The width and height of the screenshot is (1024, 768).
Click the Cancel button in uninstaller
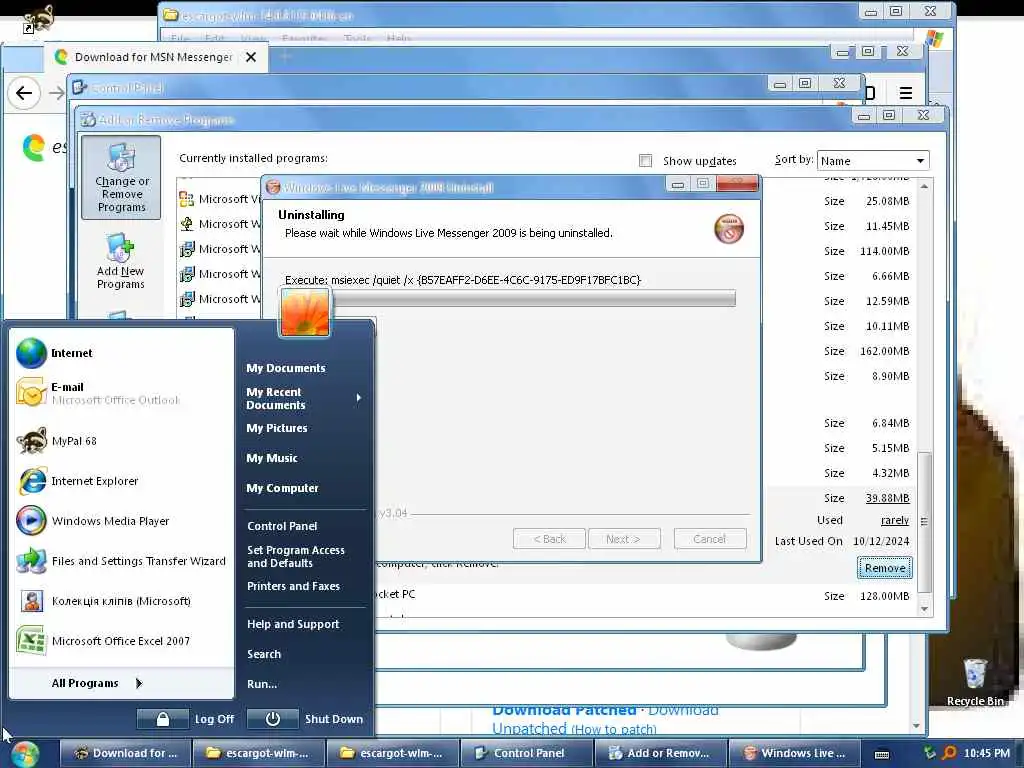[709, 539]
